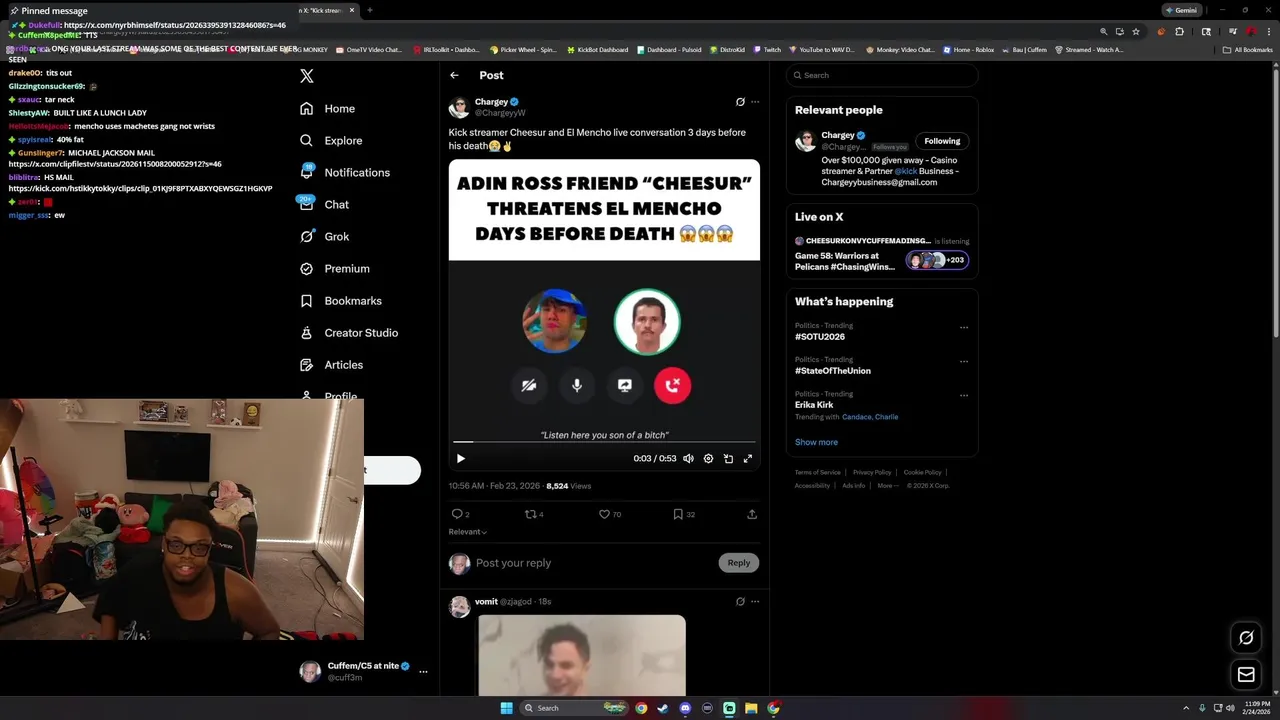Open Steam from the taskbar
Viewport: 1280px width, 720px height.
tap(662, 708)
